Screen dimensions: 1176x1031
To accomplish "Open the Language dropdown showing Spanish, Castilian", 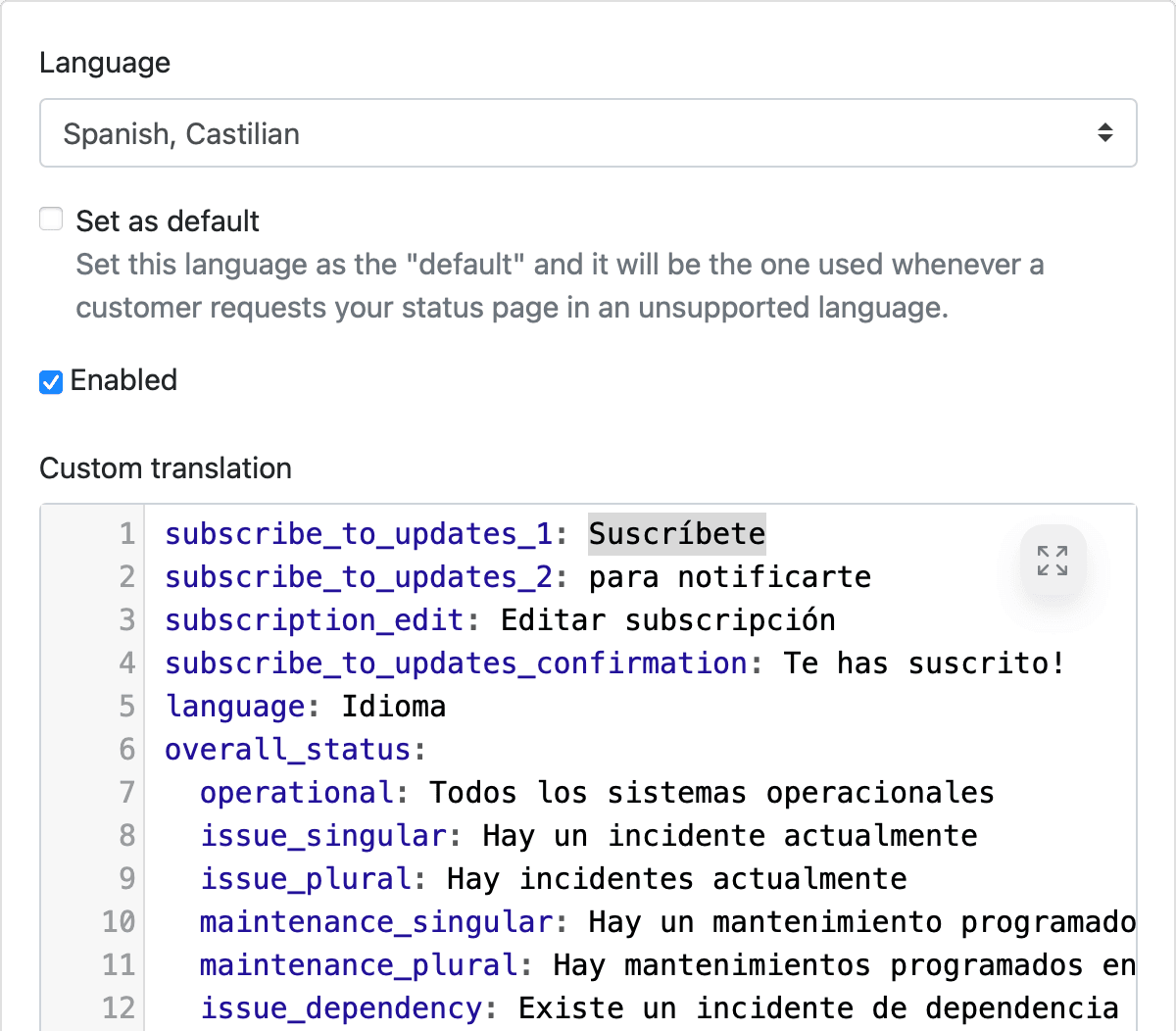I will pos(588,132).
